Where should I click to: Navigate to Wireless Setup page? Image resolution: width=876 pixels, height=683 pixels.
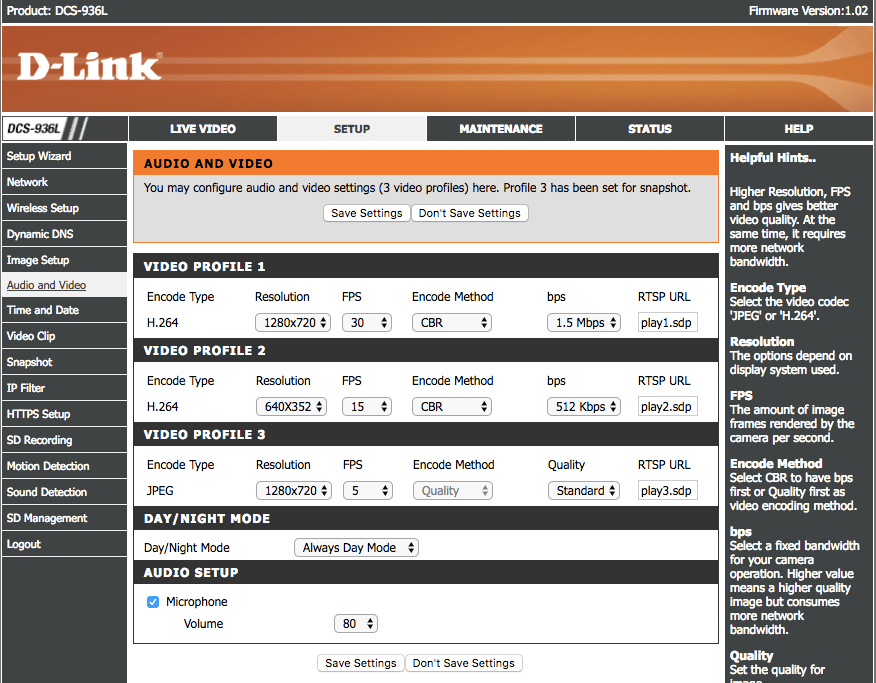(43, 208)
